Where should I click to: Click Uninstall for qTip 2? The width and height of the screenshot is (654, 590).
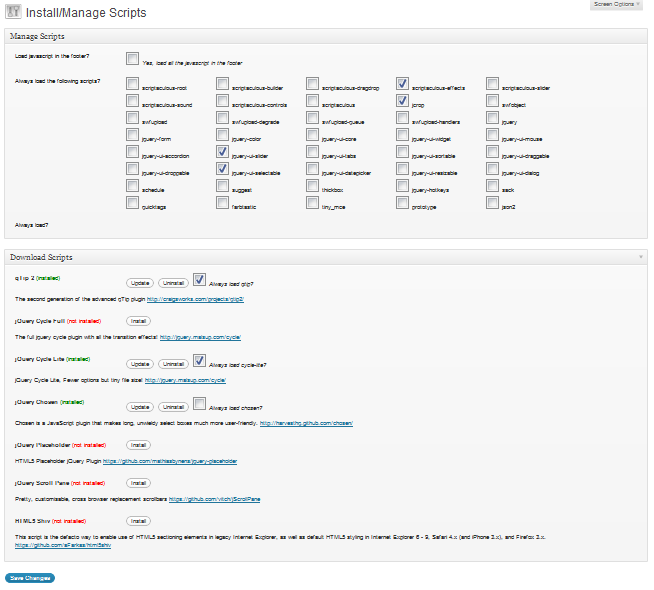(173, 283)
